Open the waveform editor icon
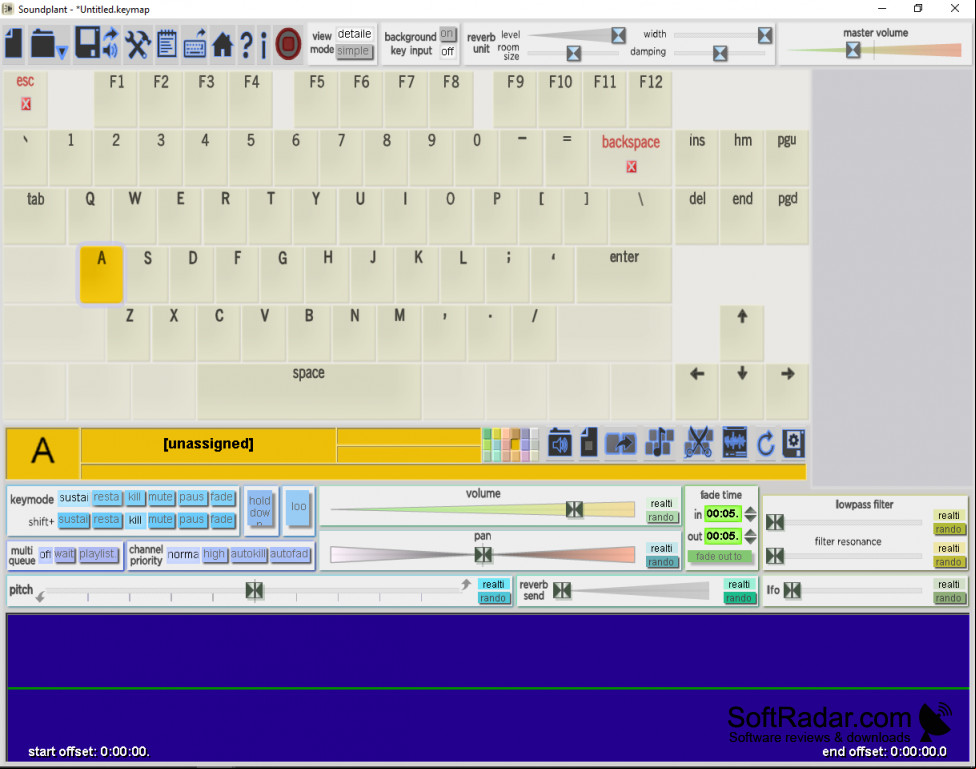The height and width of the screenshot is (769, 976). point(734,443)
